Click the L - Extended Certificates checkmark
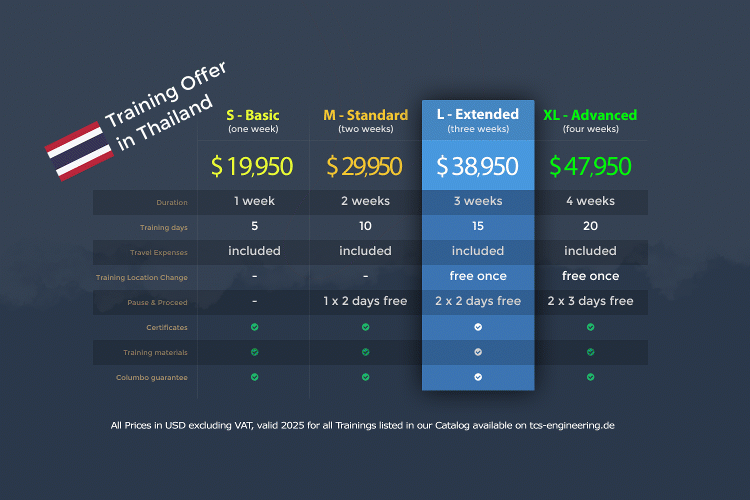This screenshot has height=500, width=750. (x=478, y=327)
